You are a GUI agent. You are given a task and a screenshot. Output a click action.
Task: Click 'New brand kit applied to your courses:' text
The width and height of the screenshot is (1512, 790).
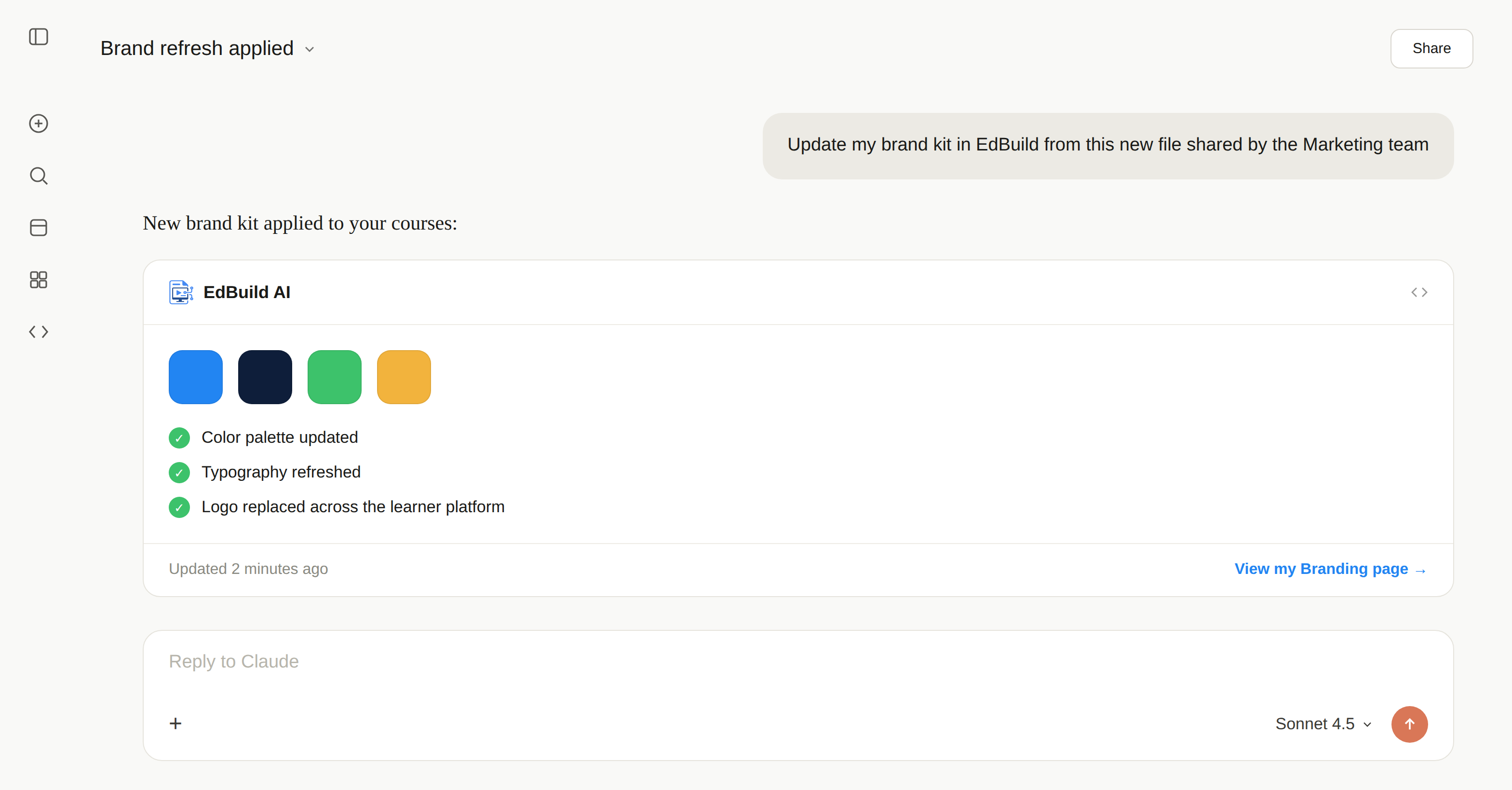300,223
